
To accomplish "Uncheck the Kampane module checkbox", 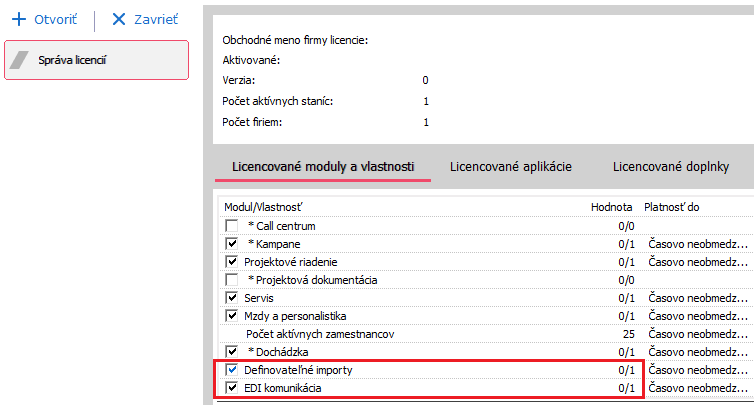I will coord(232,244).
